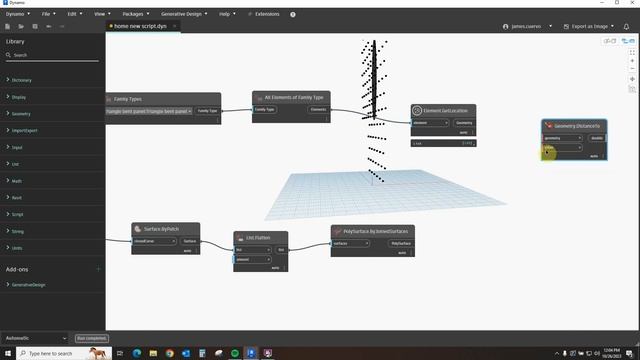Image resolution: width=640 pixels, height=360 pixels.
Task: Click the Add-ons plus icon
Action: click(x=98, y=269)
